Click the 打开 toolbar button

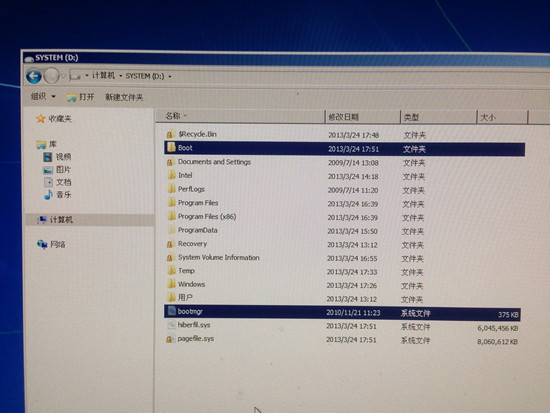(x=81, y=97)
